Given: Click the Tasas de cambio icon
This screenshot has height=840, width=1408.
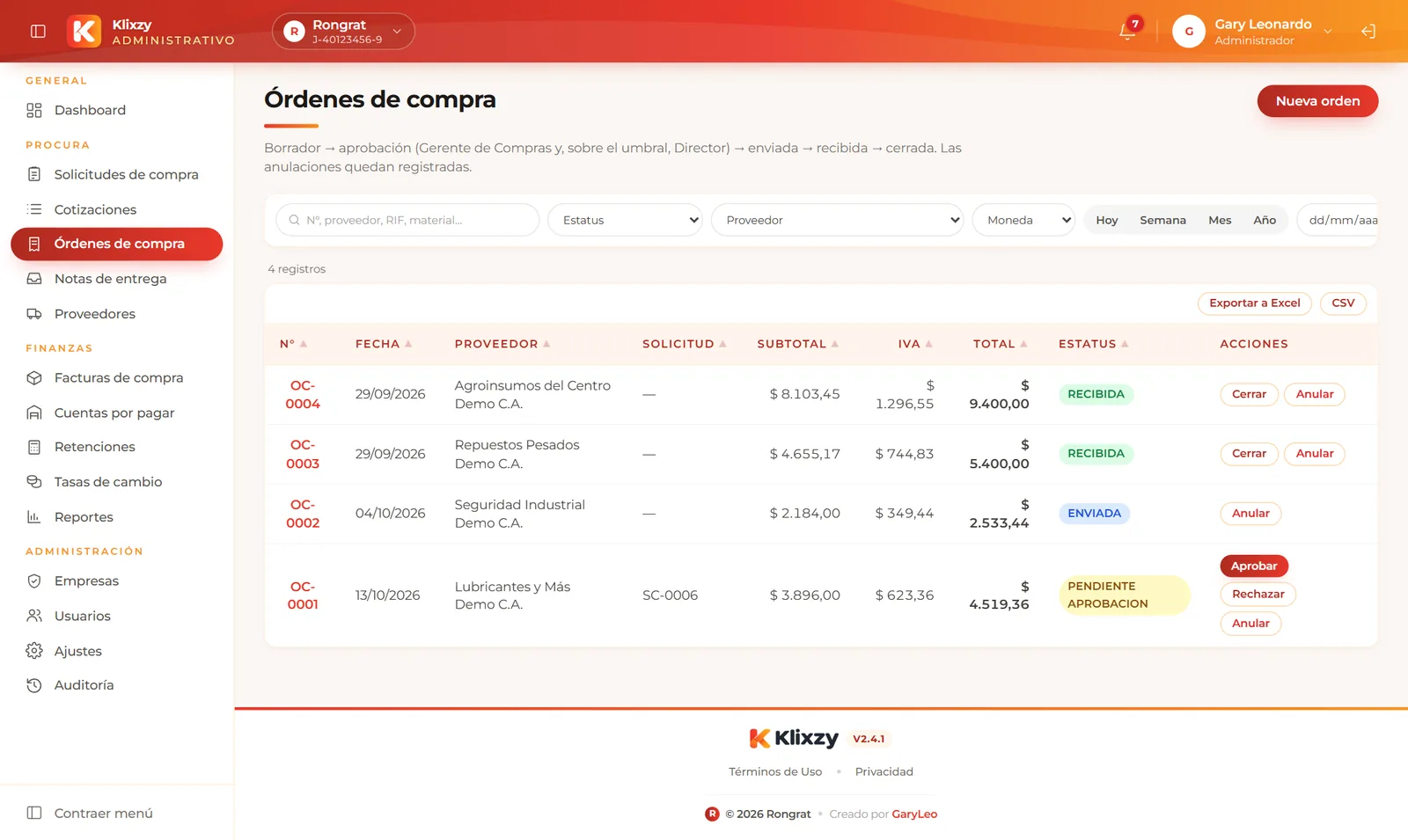Looking at the screenshot, I should click(34, 482).
